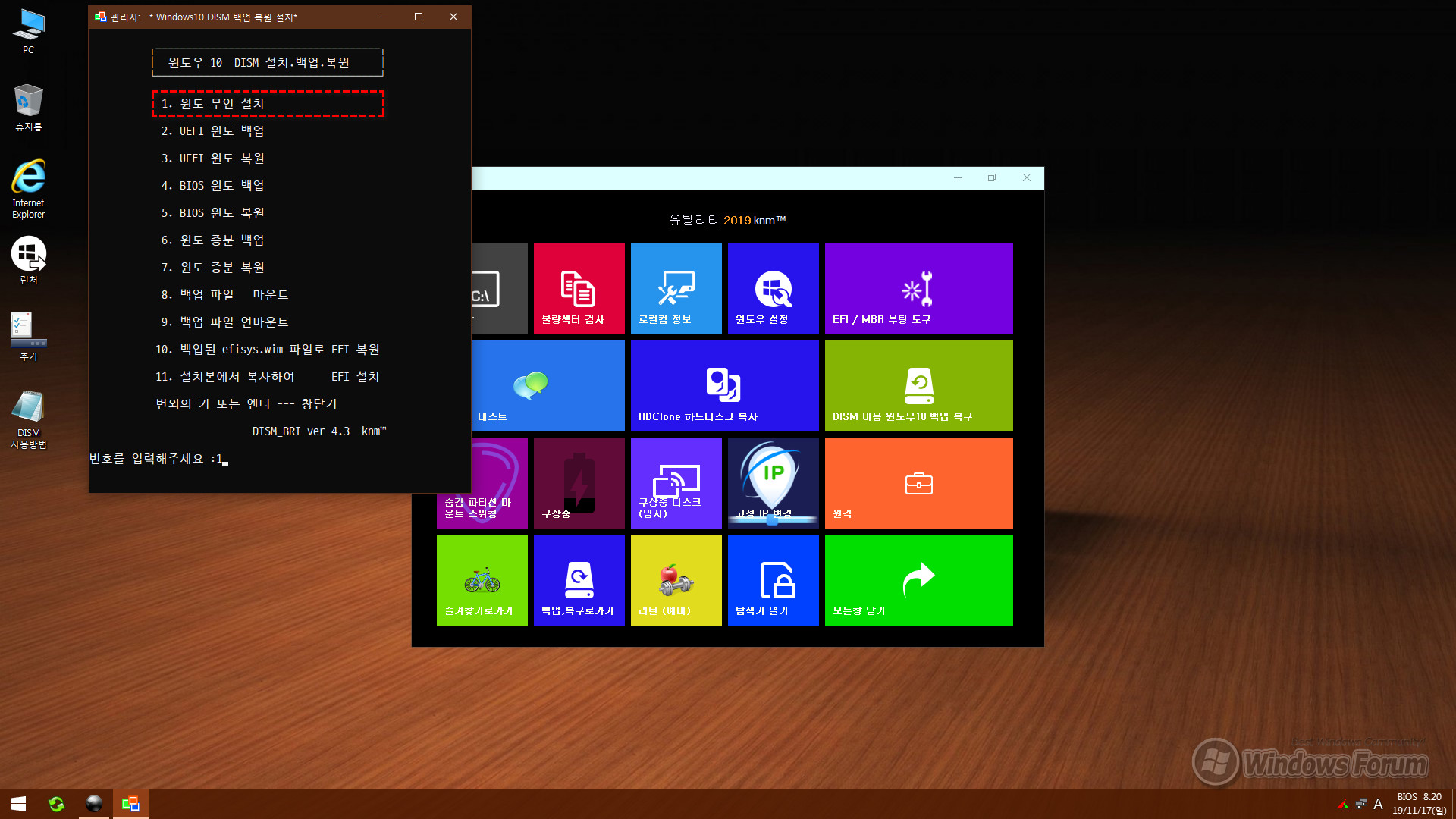Click menu line 11 EFI 설치
This screenshot has width=1456, height=819.
(x=267, y=377)
